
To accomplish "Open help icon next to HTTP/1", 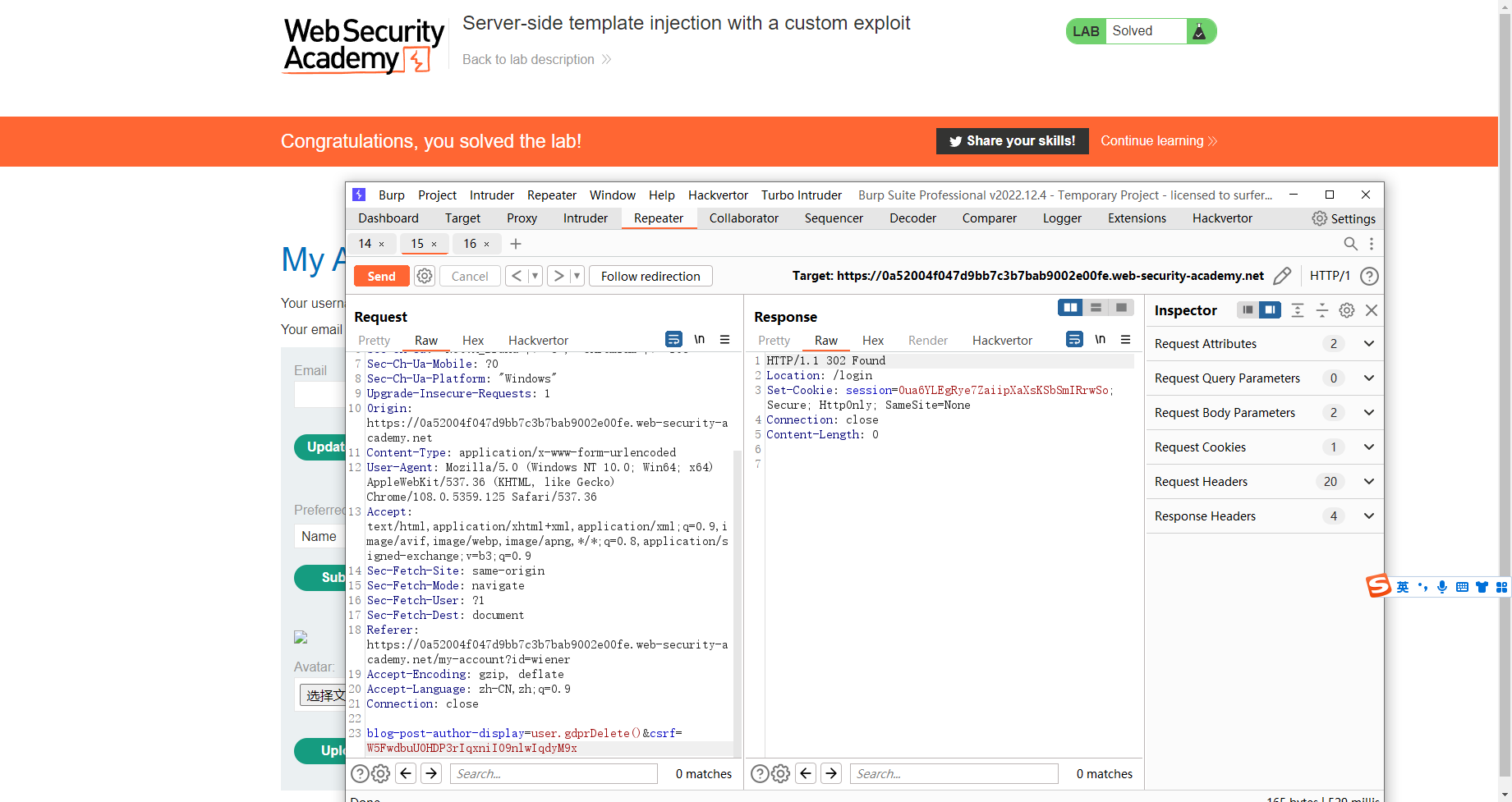I will point(1369,276).
